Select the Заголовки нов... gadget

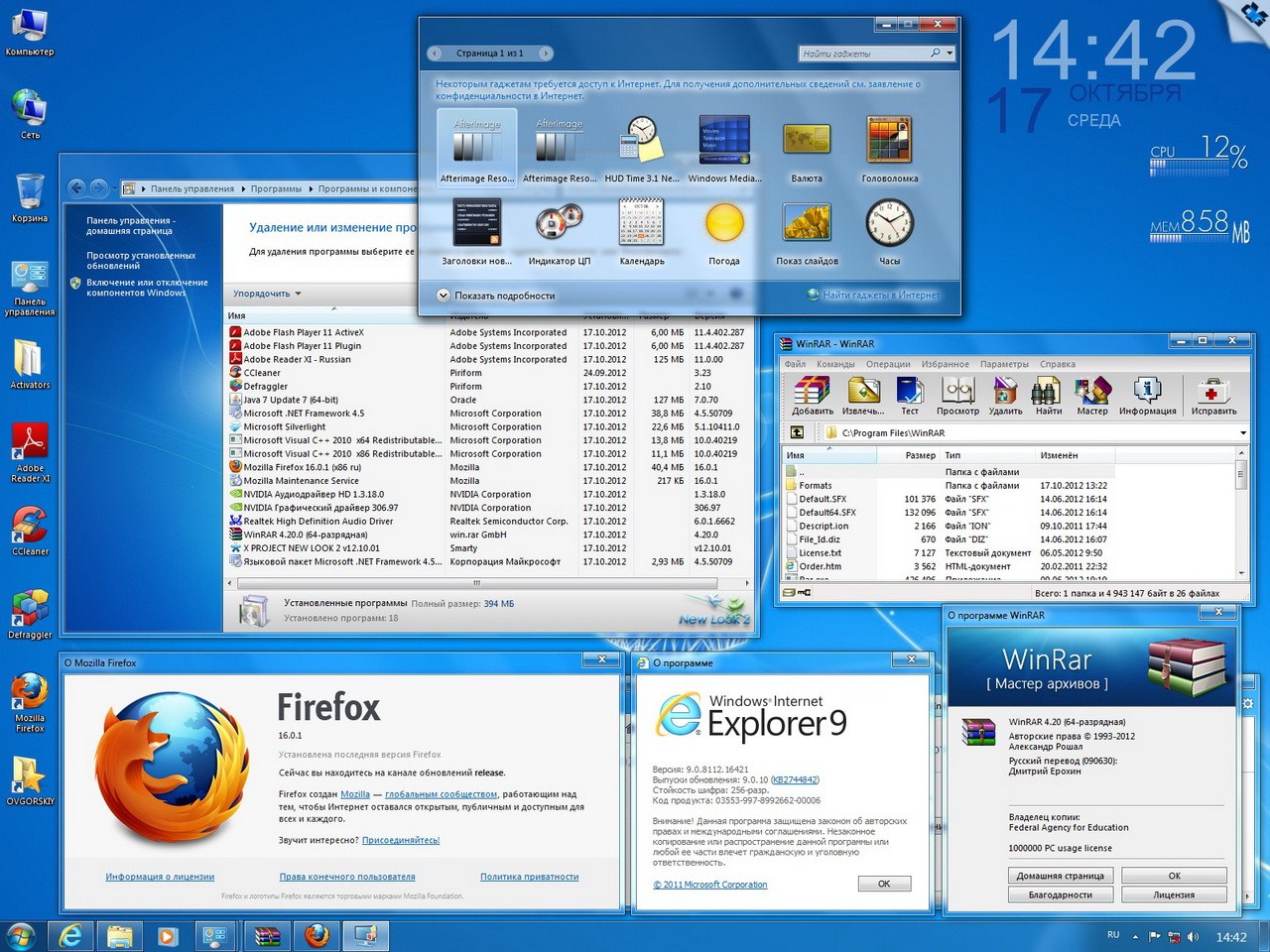(x=477, y=232)
